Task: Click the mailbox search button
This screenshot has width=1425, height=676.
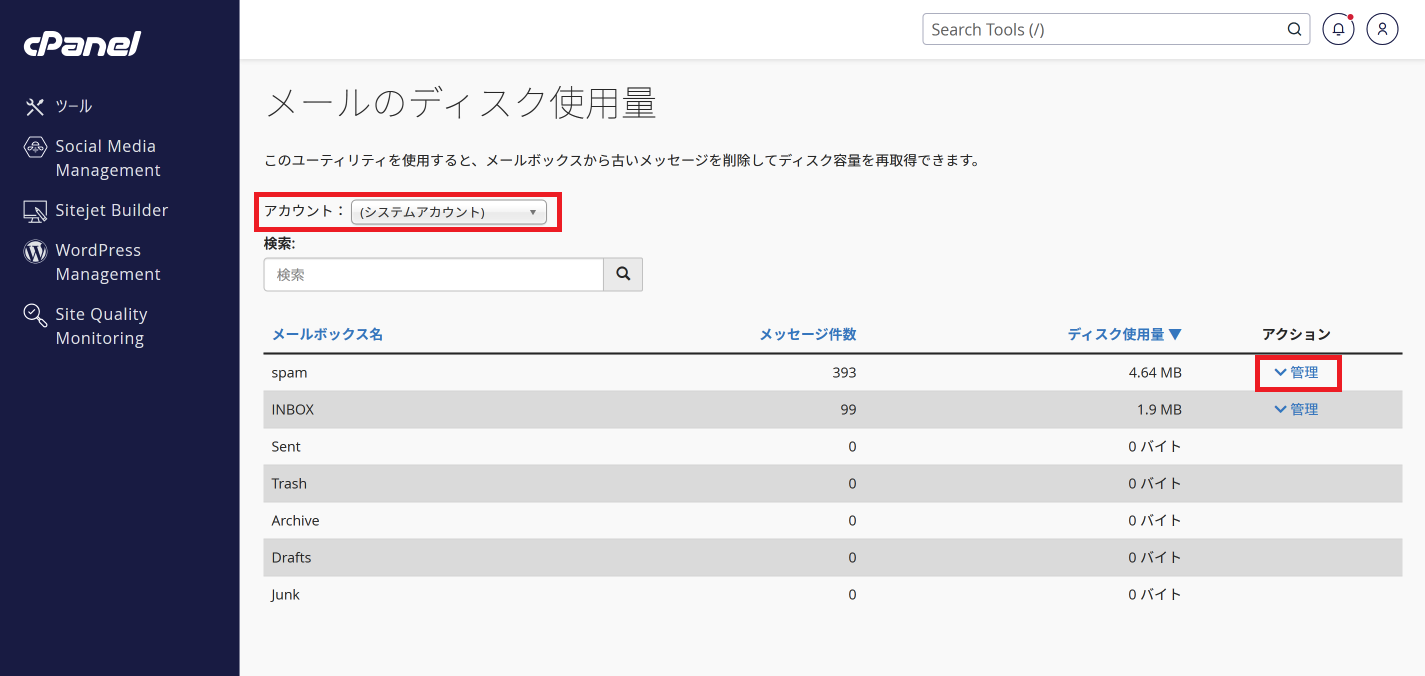Action: 623,275
